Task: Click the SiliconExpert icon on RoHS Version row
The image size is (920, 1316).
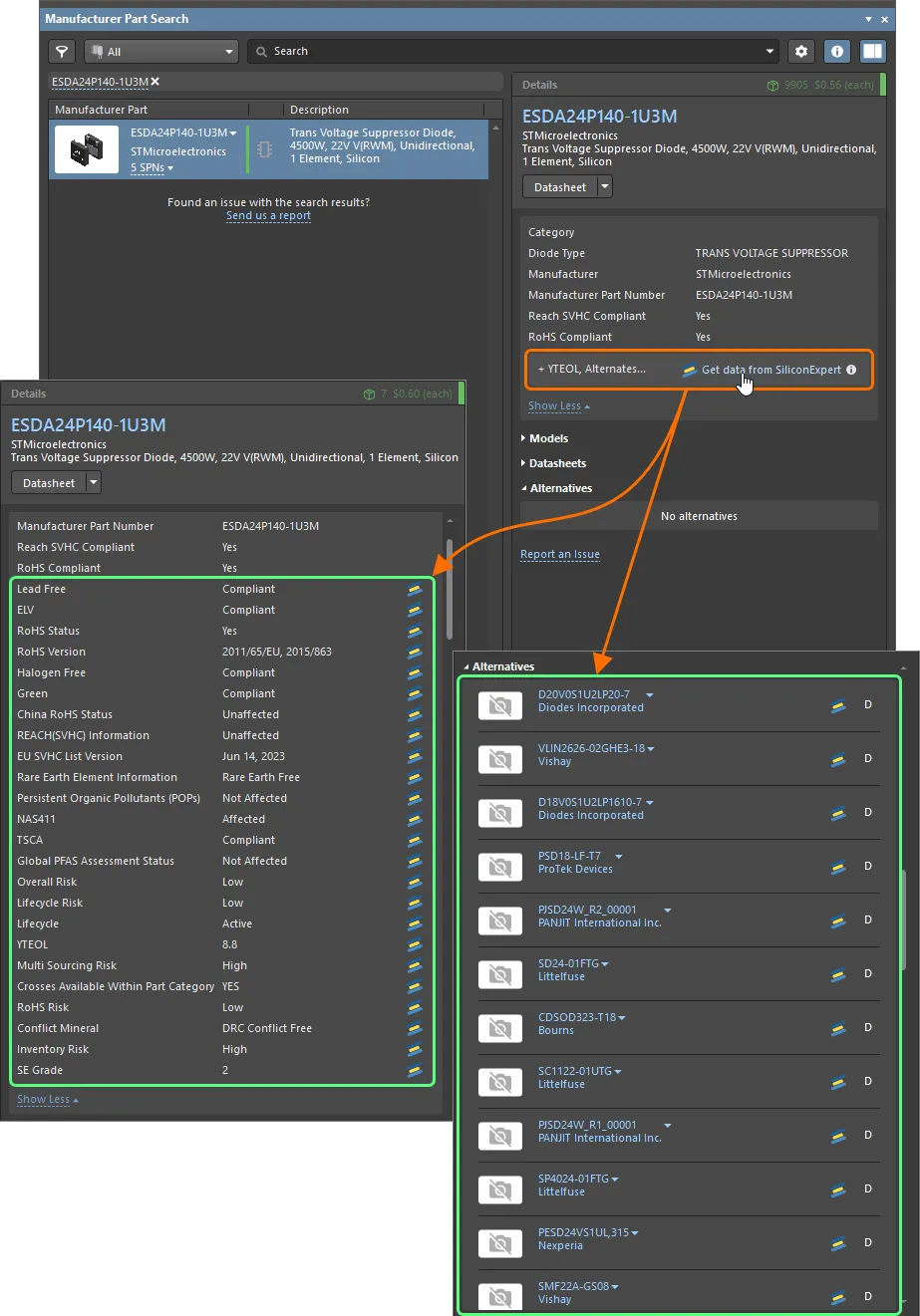Action: (415, 652)
